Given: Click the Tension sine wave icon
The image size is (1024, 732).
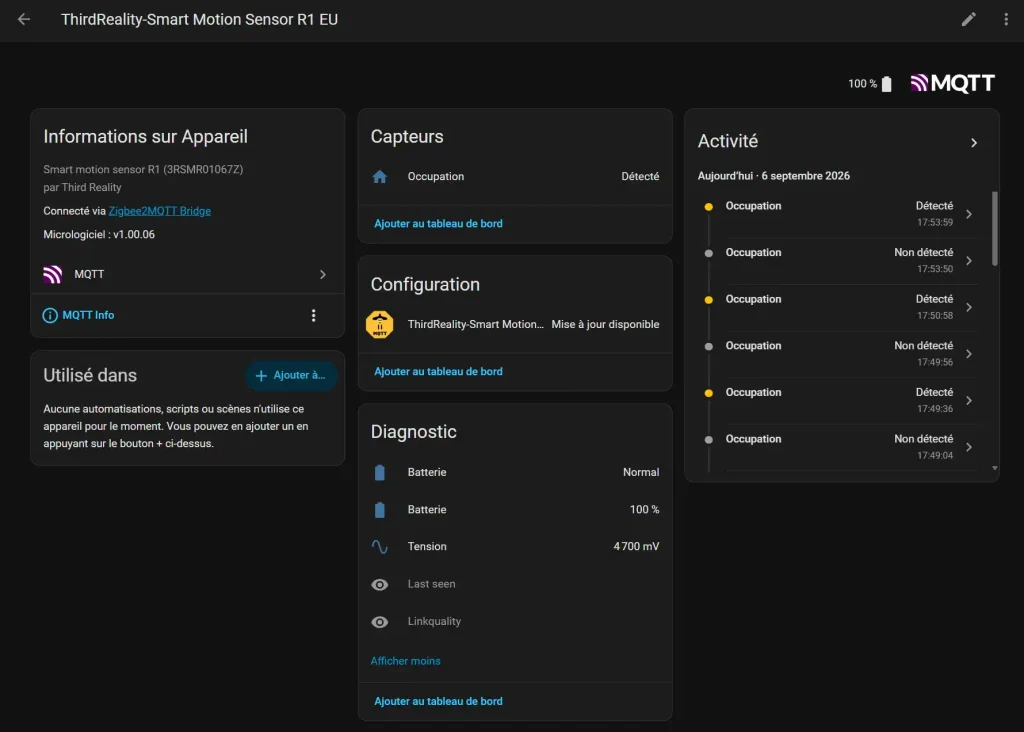Looking at the screenshot, I should click(379, 547).
